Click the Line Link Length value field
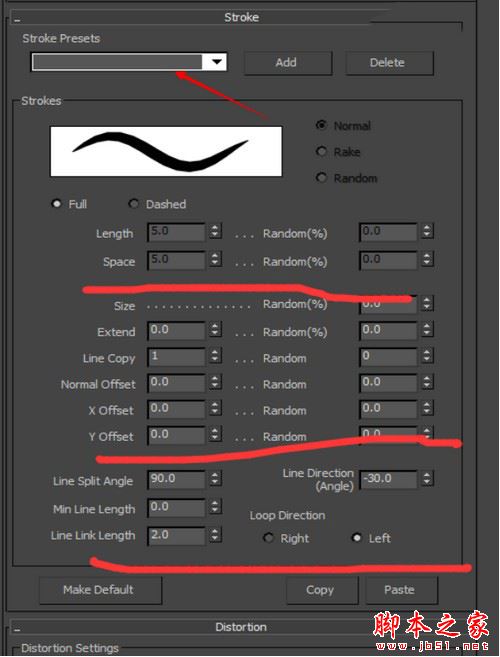Image resolution: width=500 pixels, height=657 pixels. [x=176, y=535]
